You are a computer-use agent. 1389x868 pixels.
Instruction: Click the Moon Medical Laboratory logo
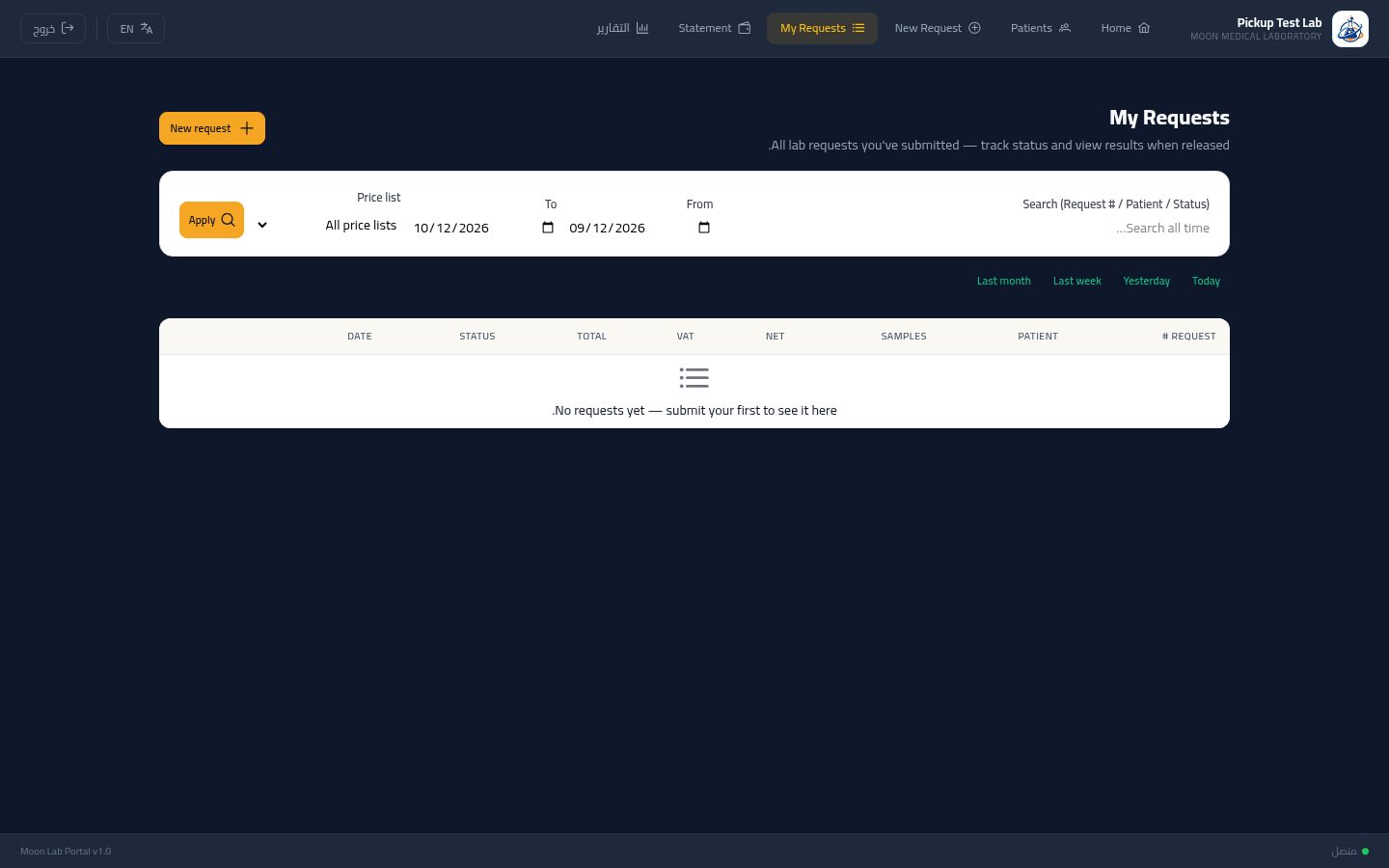pos(1349,29)
